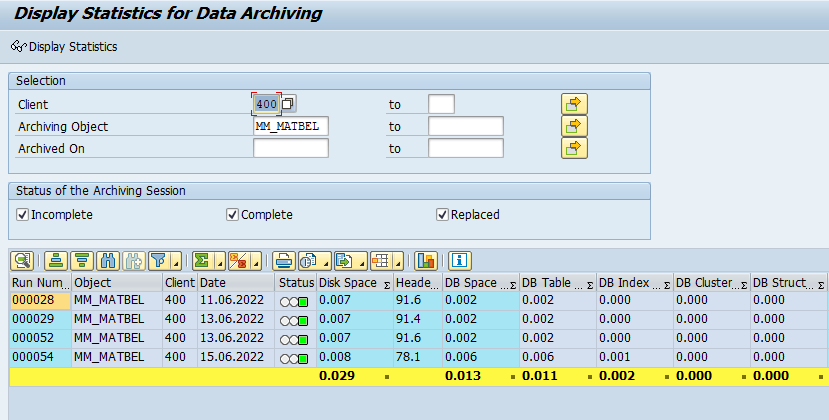Focus the Client from field
Screen dimensions: 829x420
[x=266, y=104]
